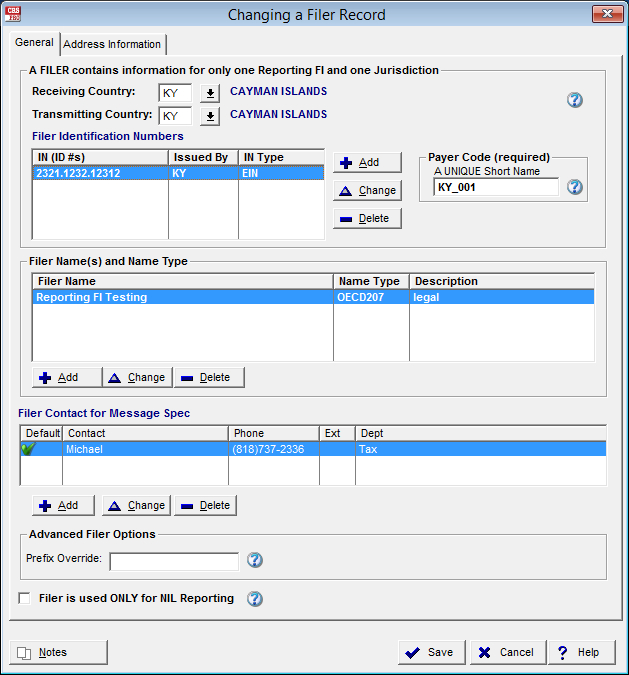
Task: Open Receiving Country lookup arrow
Action: (210, 93)
